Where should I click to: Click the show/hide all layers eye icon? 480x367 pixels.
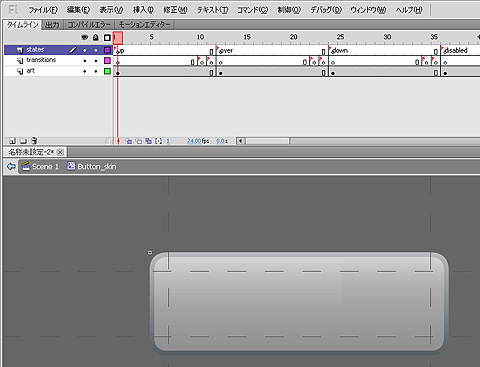pos(85,37)
